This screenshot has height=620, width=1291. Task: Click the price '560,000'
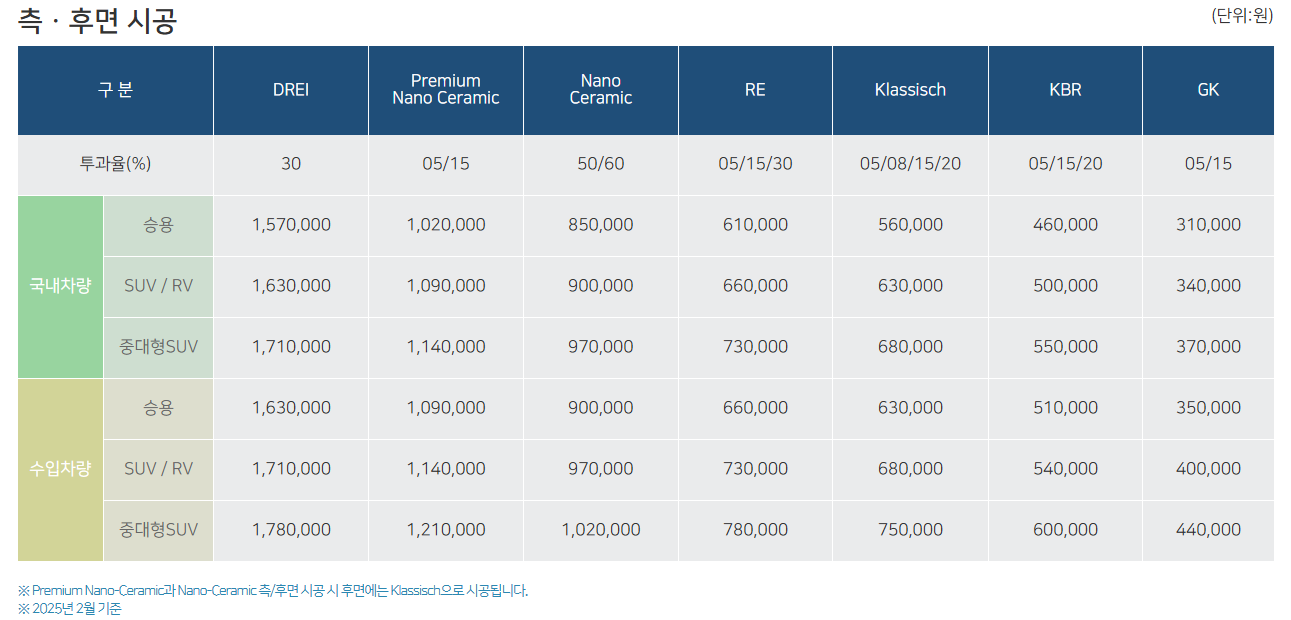pyautogui.click(x=910, y=225)
